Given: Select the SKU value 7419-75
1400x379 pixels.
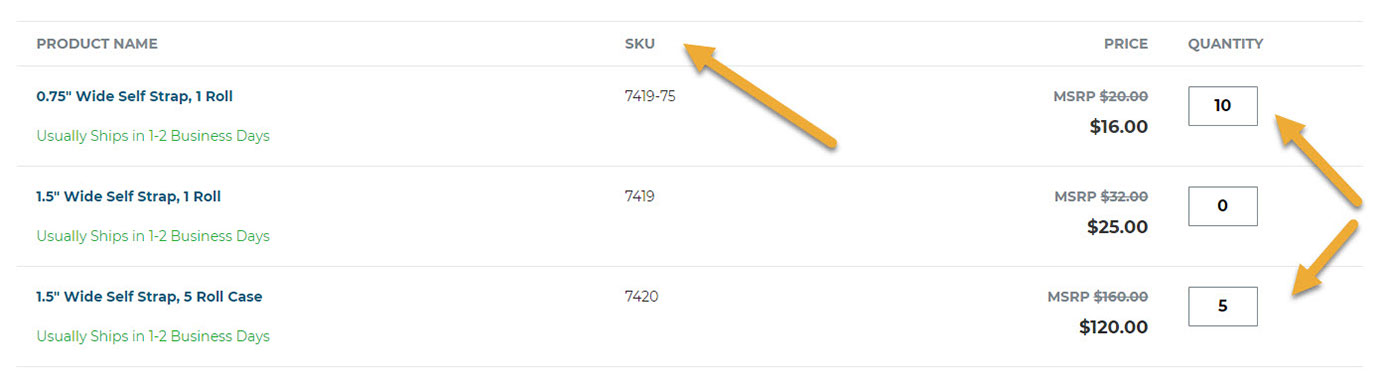Looking at the screenshot, I should point(650,97).
